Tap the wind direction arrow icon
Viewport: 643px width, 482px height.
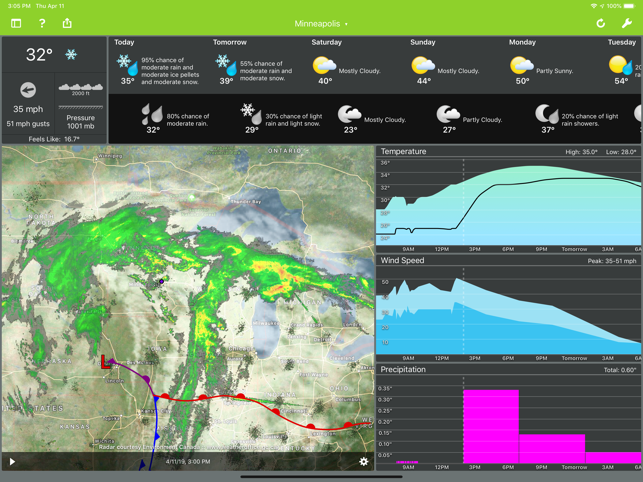28,90
